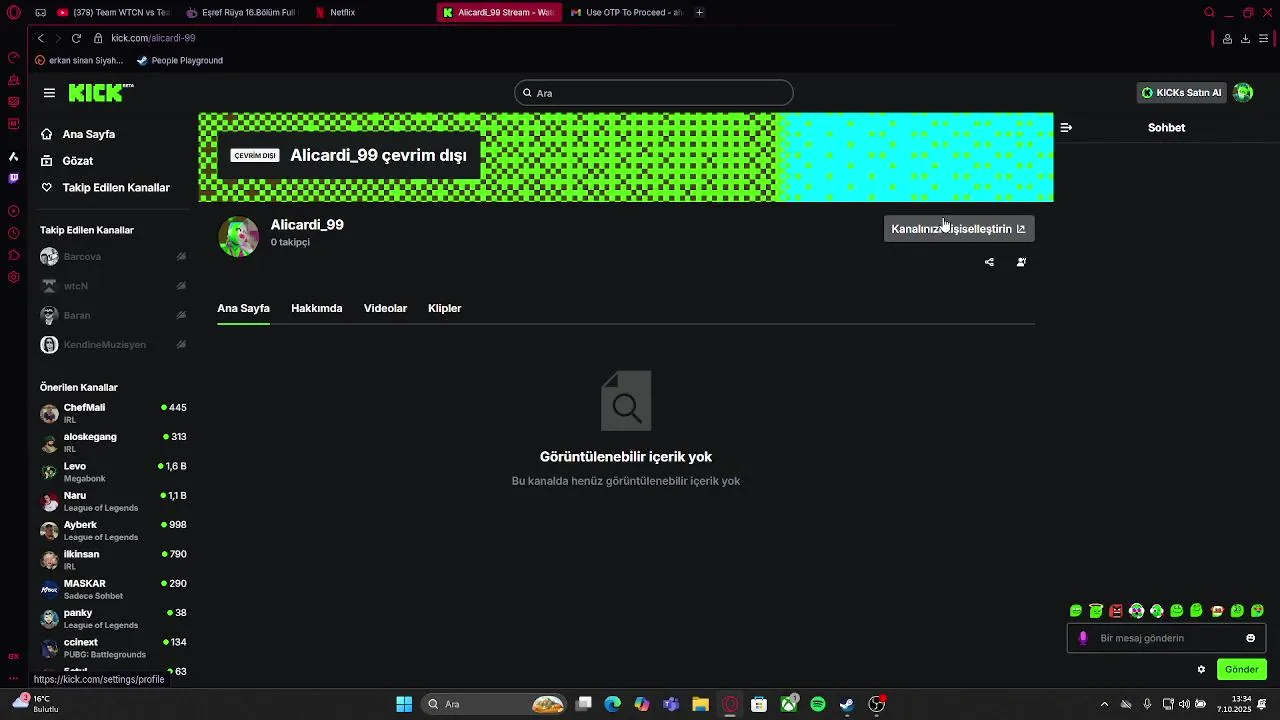
Task: Insert the first green smiling emote
Action: (1076, 611)
